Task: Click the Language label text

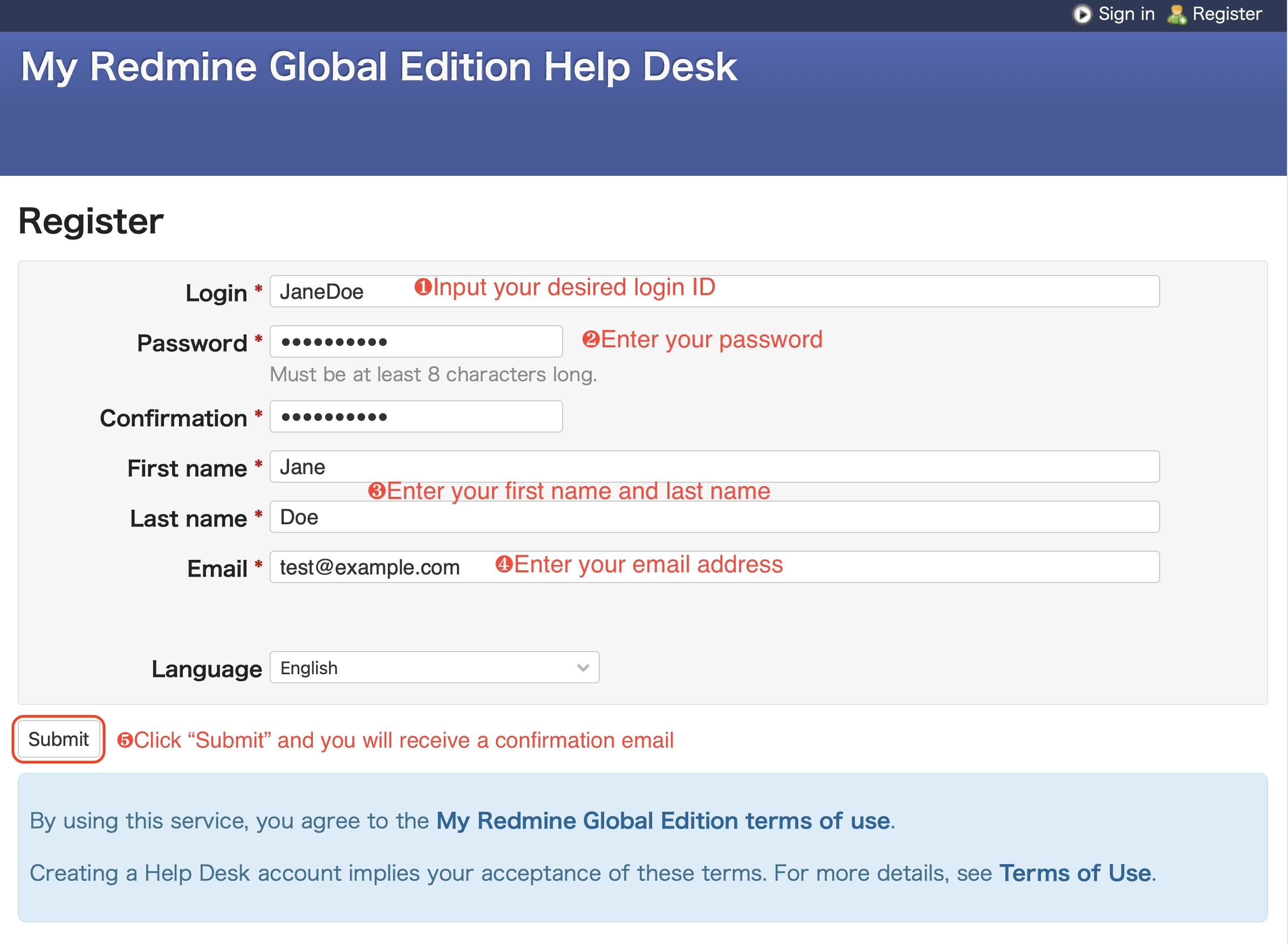Action: (206, 669)
